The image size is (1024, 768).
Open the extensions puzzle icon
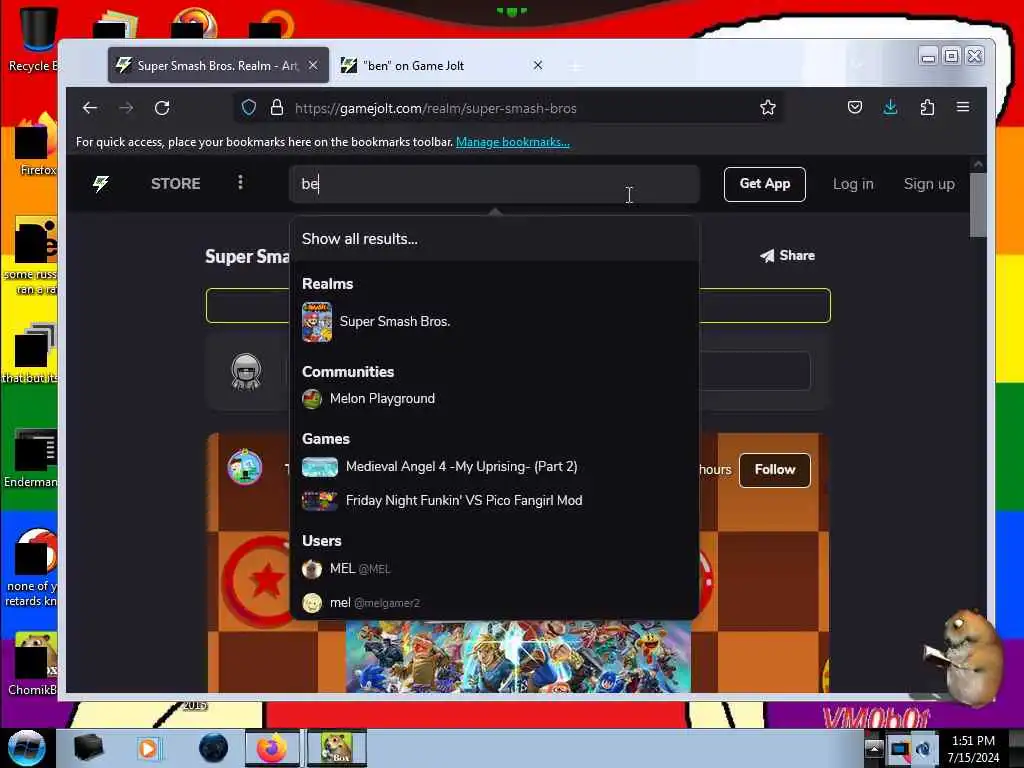tap(927, 108)
